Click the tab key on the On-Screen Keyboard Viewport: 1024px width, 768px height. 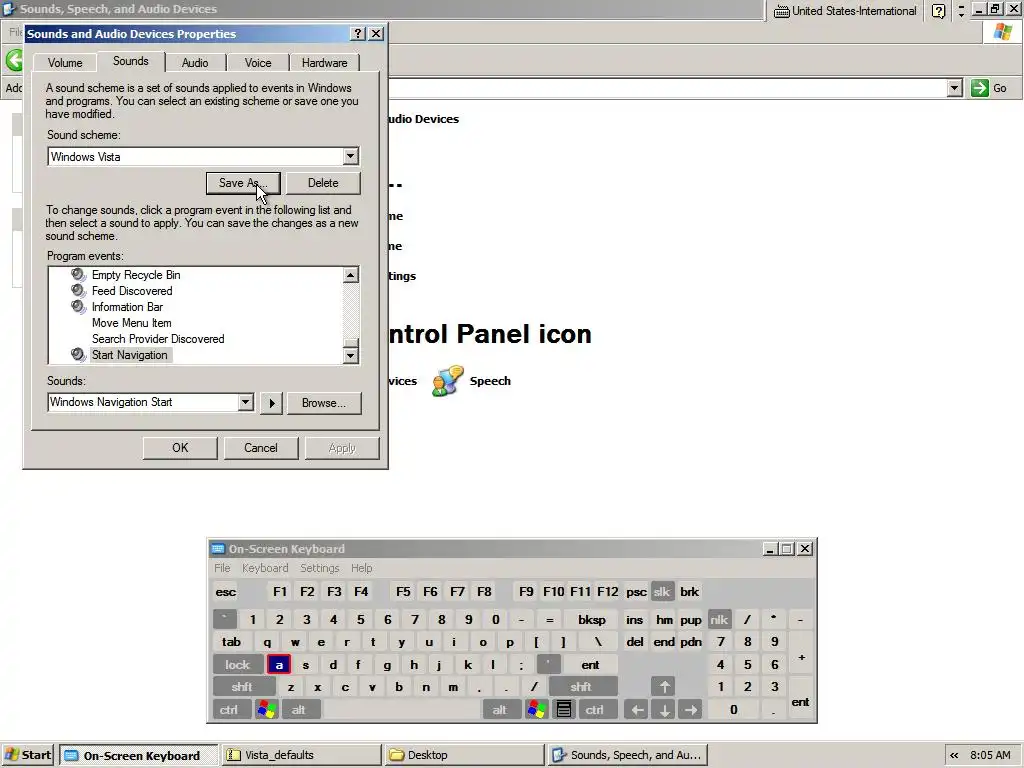tap(231, 642)
